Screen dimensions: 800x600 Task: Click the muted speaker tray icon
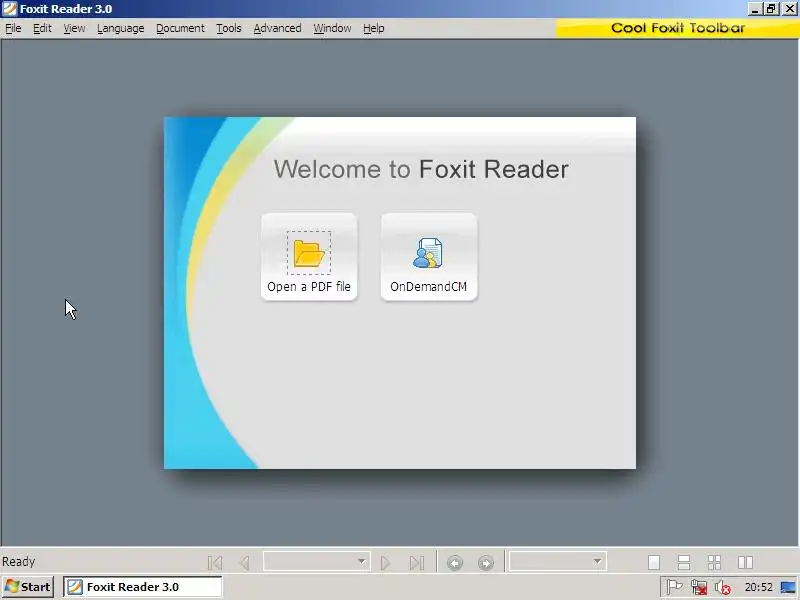click(722, 587)
